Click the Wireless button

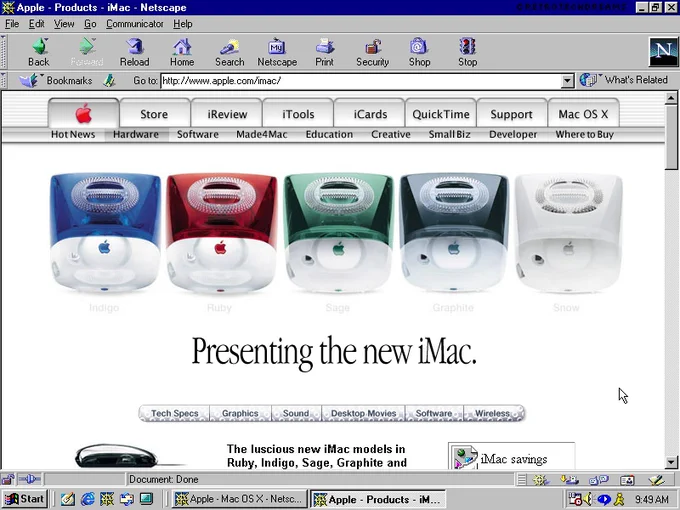coord(493,413)
